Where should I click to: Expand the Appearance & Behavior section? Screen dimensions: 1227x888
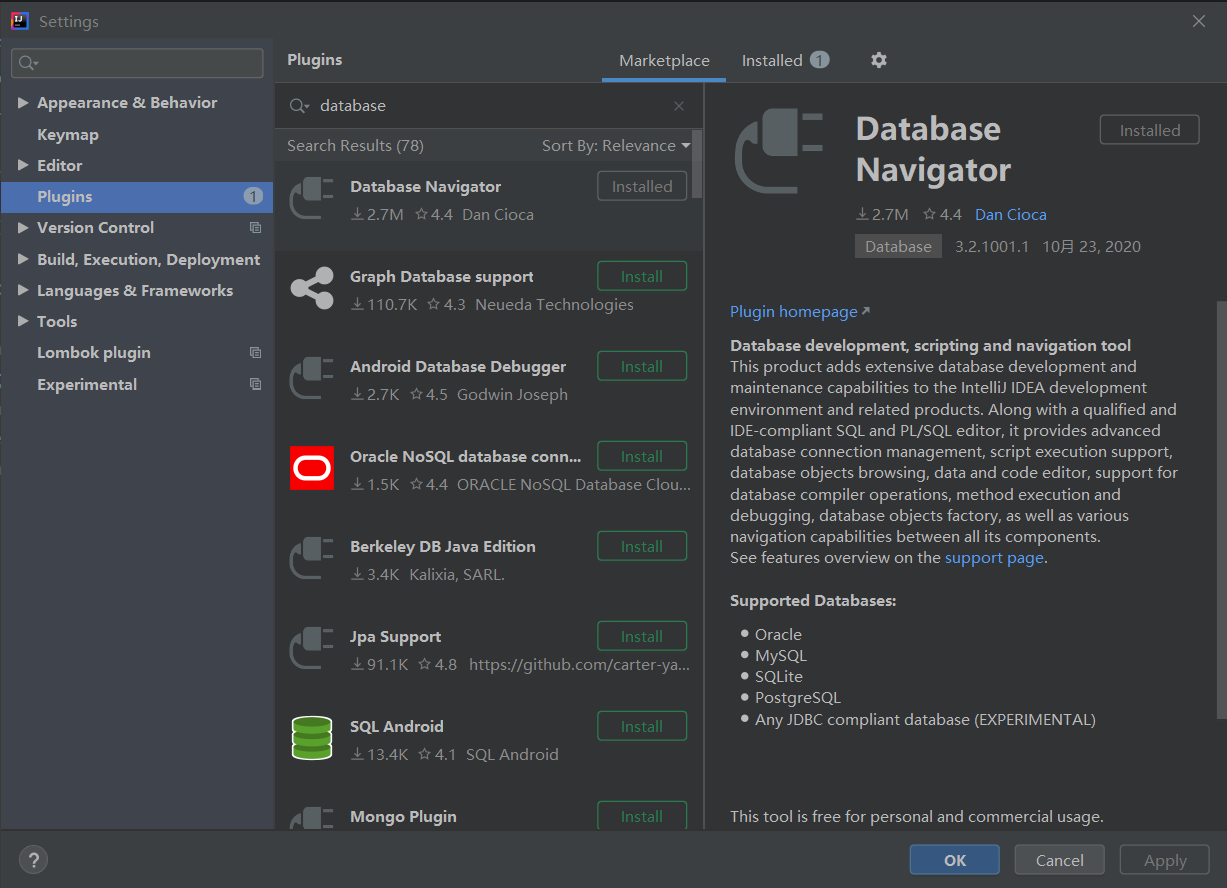click(x=24, y=102)
